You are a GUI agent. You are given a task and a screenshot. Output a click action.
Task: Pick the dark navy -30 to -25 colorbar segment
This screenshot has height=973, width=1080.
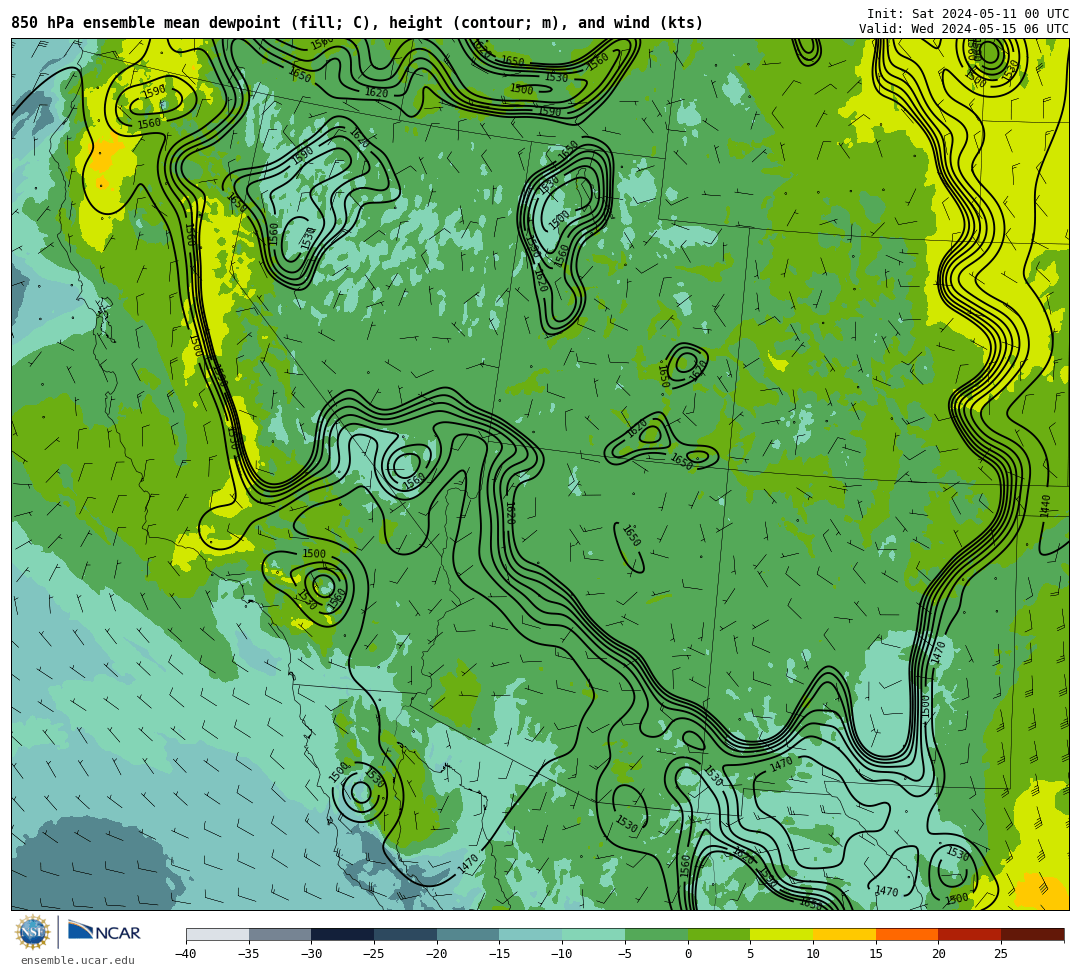coord(343,934)
